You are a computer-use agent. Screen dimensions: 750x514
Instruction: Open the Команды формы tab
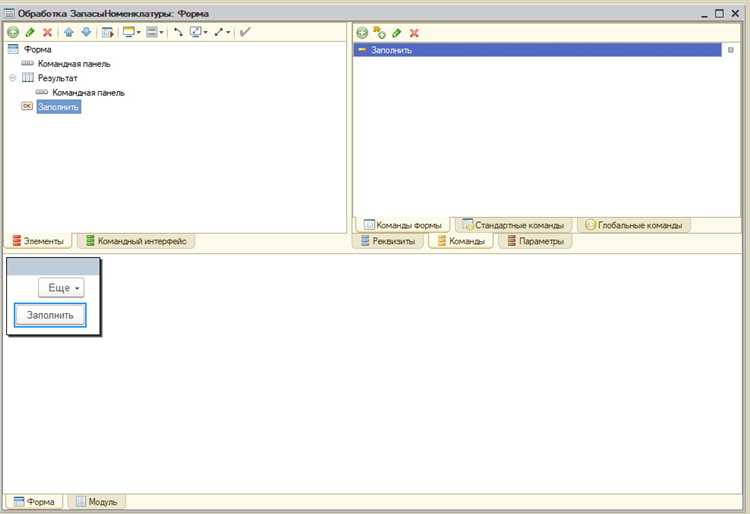[x=403, y=225]
